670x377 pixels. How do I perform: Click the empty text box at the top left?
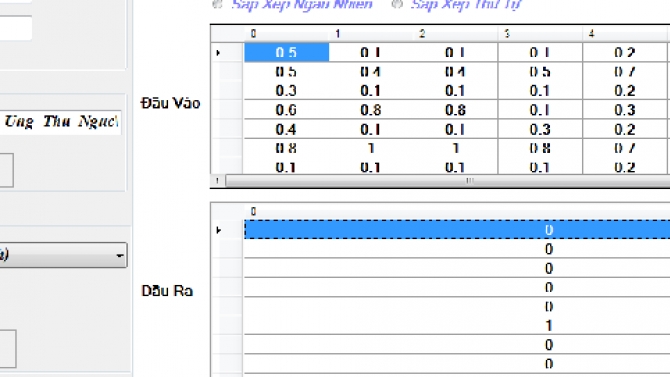16,28
